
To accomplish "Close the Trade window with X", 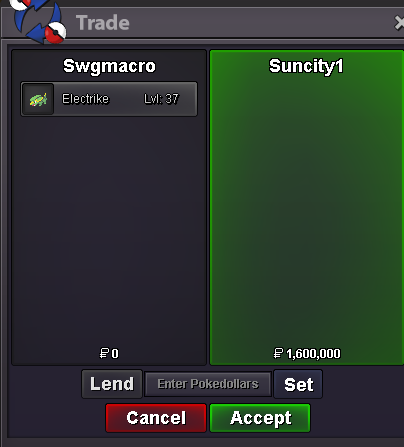I will (x=399, y=23).
